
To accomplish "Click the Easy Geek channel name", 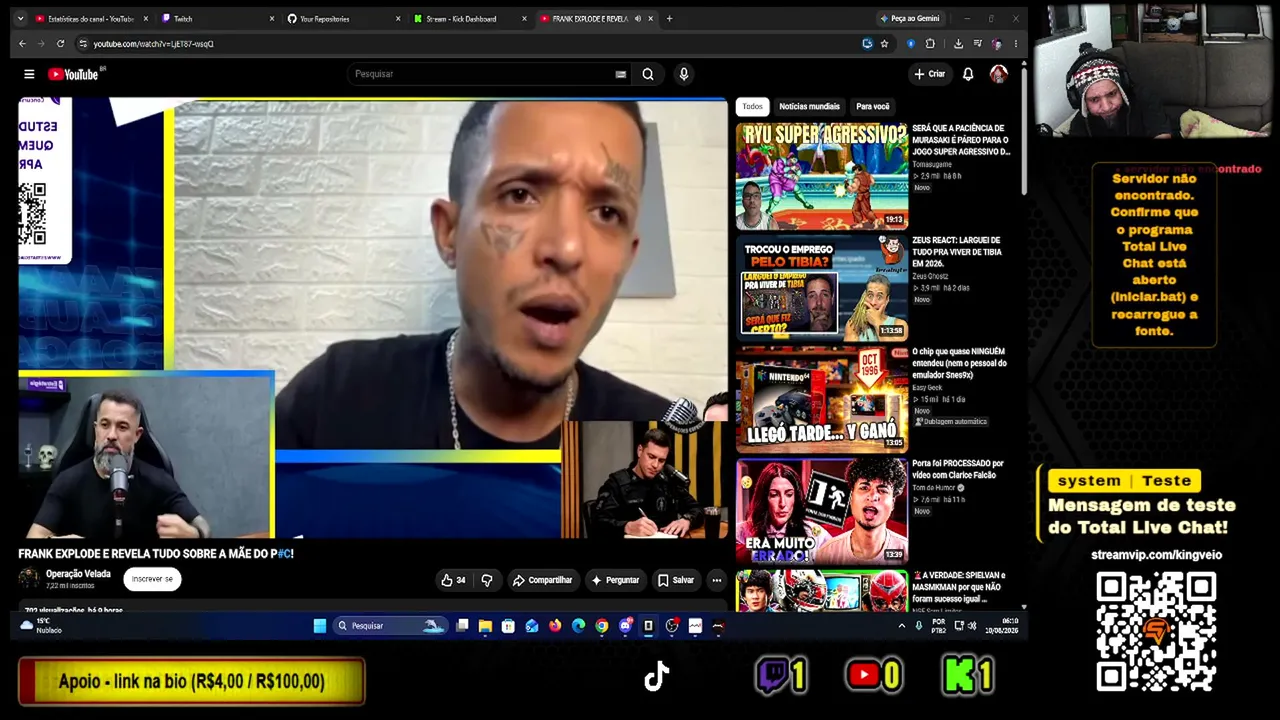I will point(927,388).
